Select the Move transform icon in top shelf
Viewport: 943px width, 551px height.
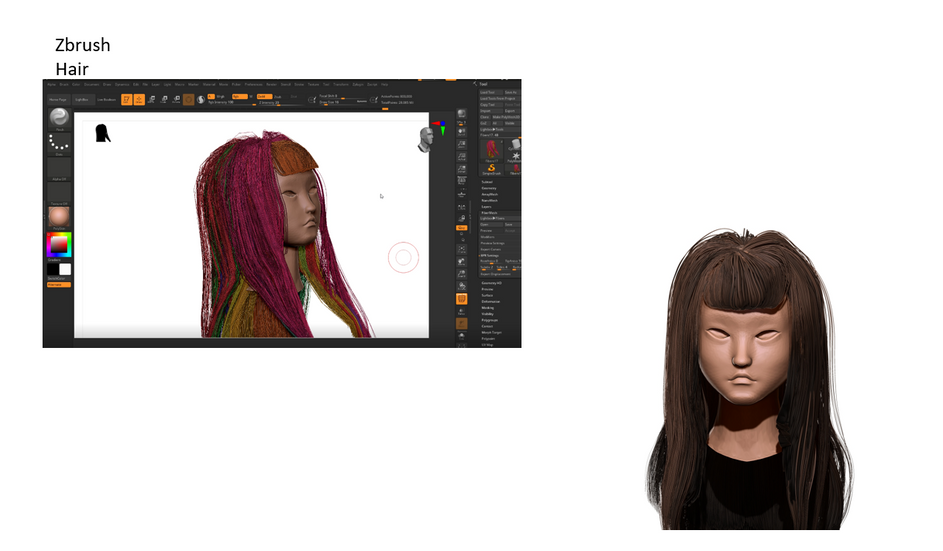[151, 99]
